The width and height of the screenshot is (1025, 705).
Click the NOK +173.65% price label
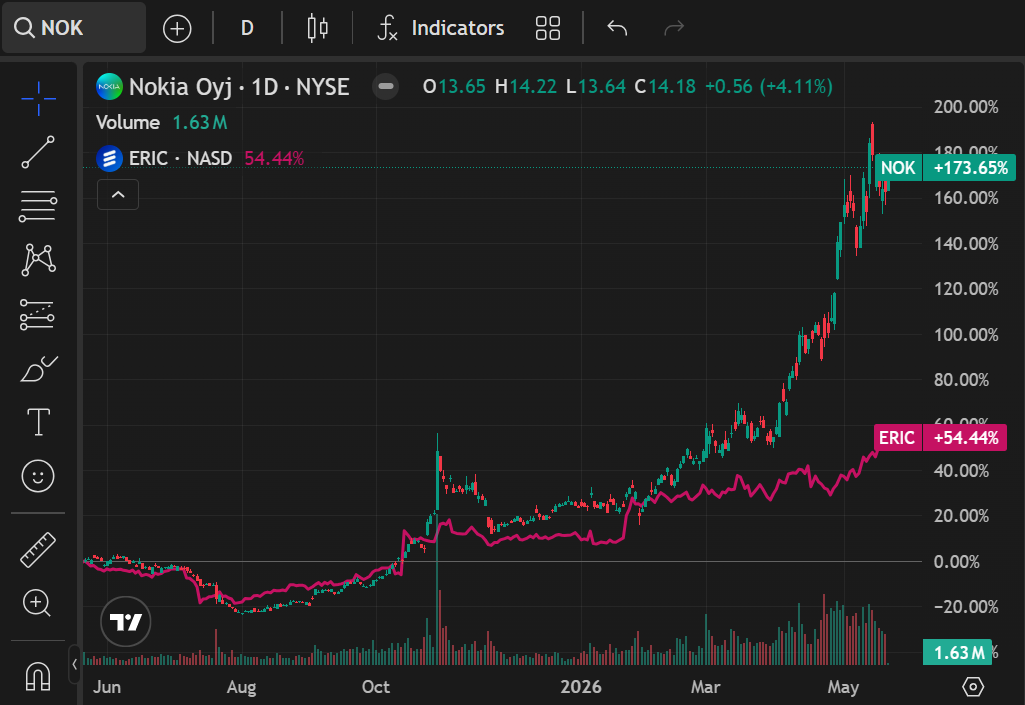click(x=945, y=168)
